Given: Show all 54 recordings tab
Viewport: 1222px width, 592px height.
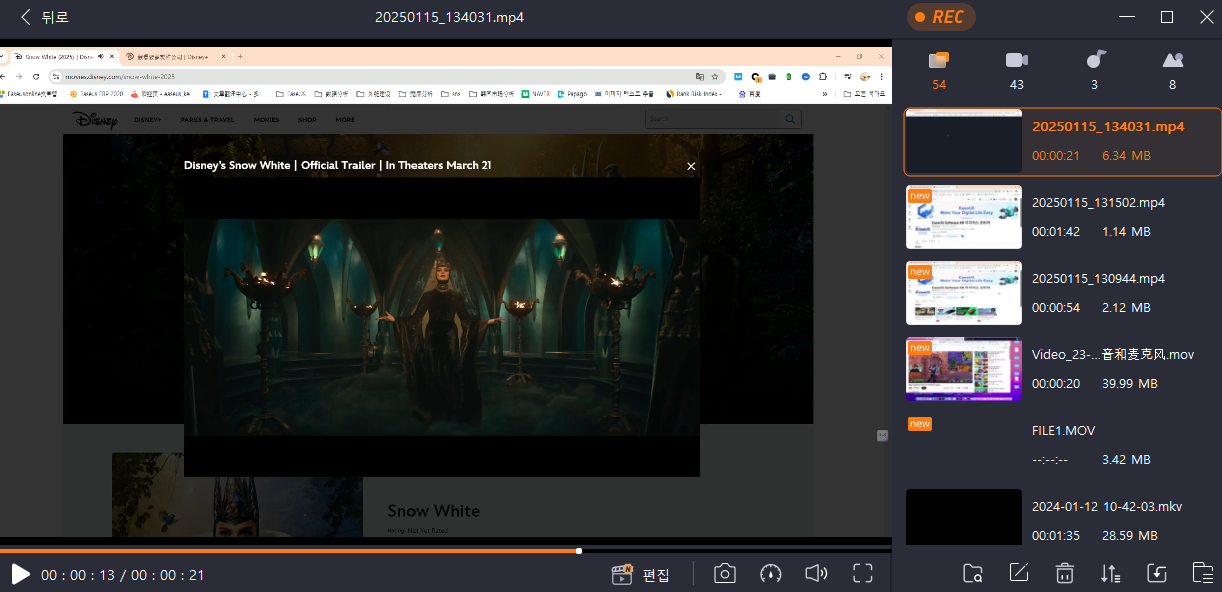Looking at the screenshot, I should (938, 70).
